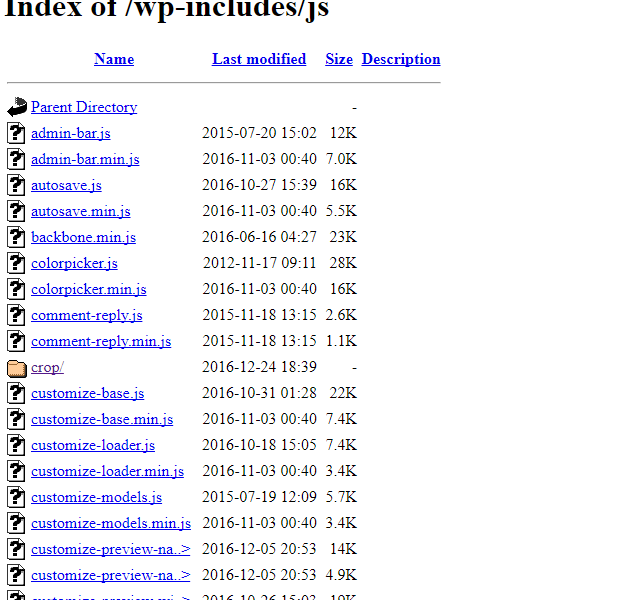This screenshot has width=629, height=600.
Task: Click the size value 7.0K
Action: 341,159
